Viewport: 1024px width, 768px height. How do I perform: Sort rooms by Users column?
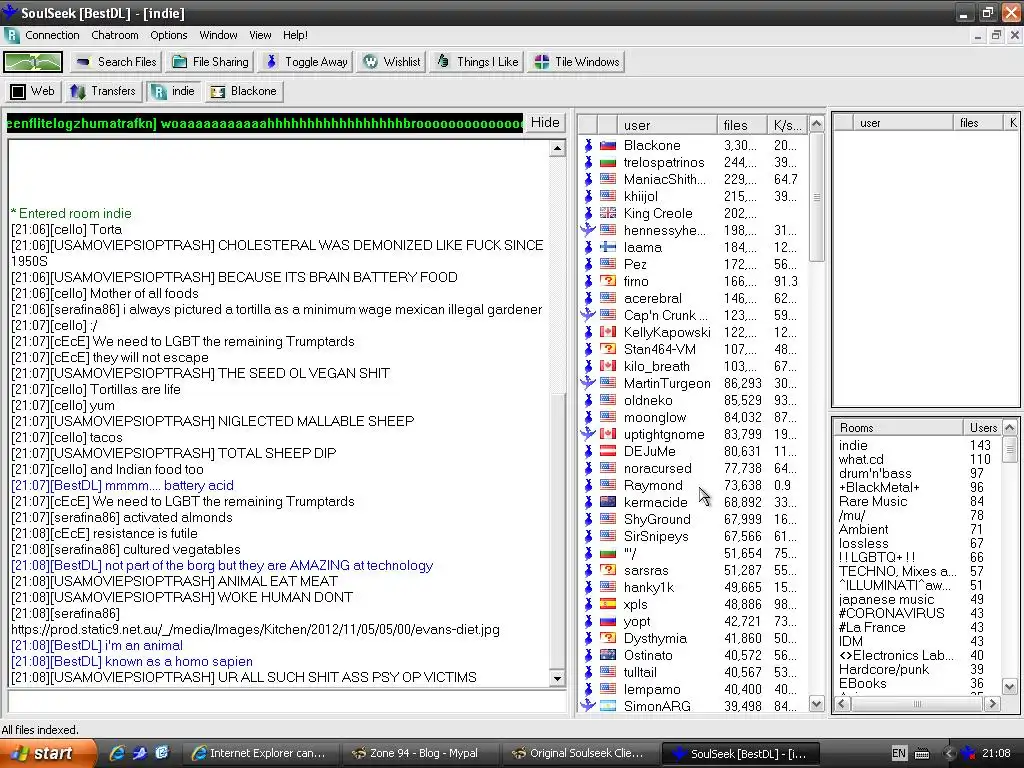point(982,428)
